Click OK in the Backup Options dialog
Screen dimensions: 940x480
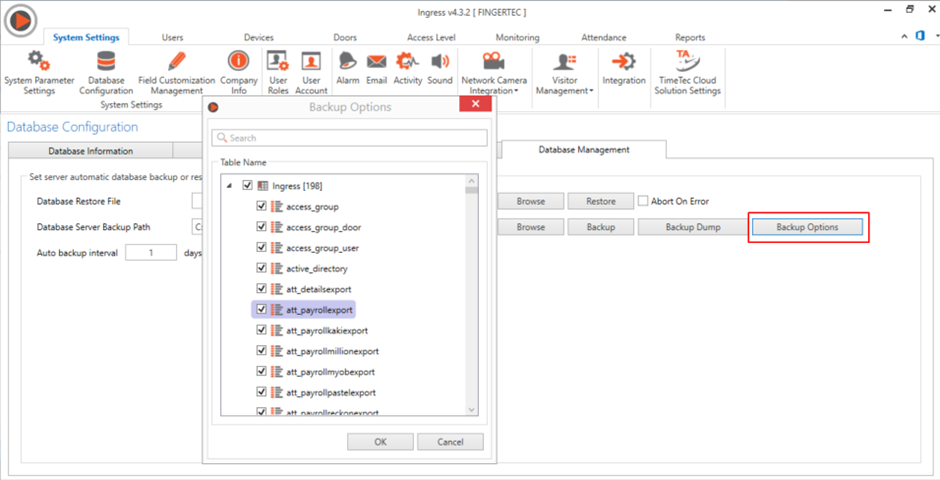tap(380, 442)
